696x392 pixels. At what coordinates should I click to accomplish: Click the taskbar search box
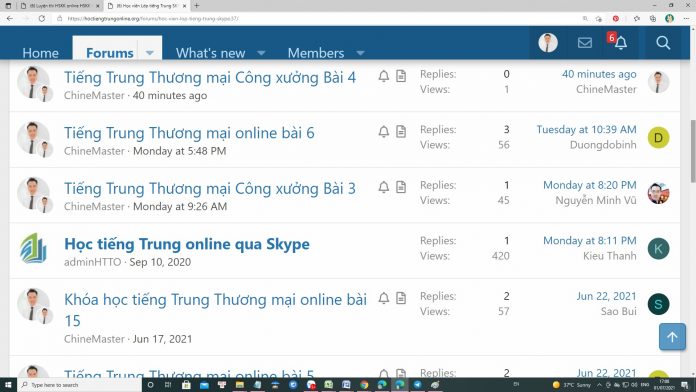click(x=79, y=385)
